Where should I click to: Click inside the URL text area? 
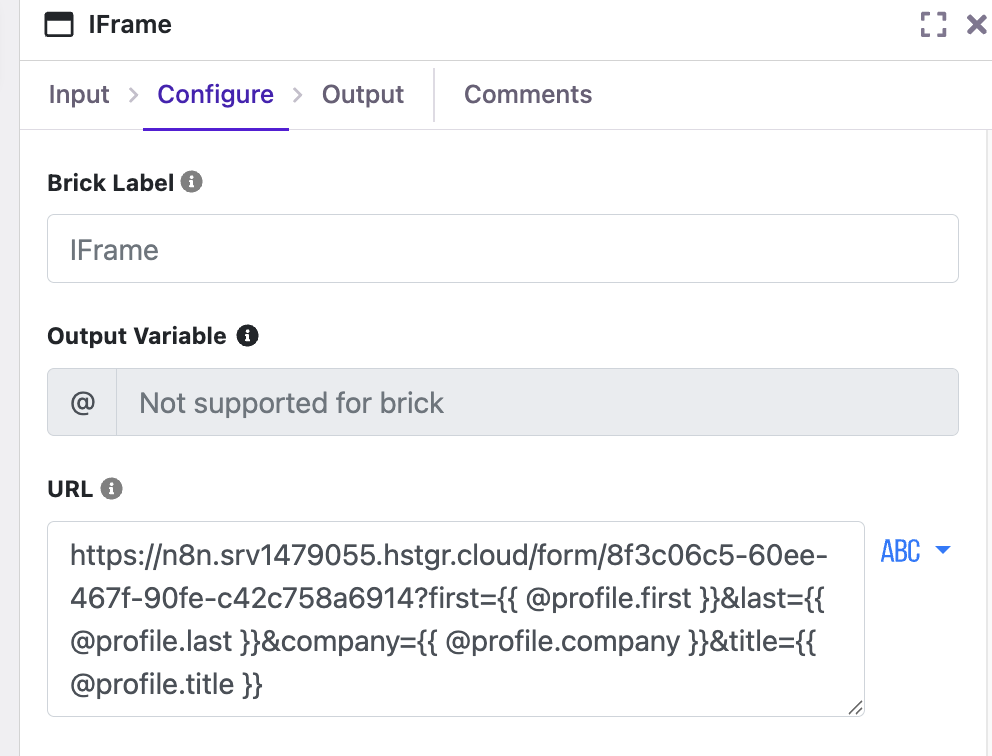455,618
